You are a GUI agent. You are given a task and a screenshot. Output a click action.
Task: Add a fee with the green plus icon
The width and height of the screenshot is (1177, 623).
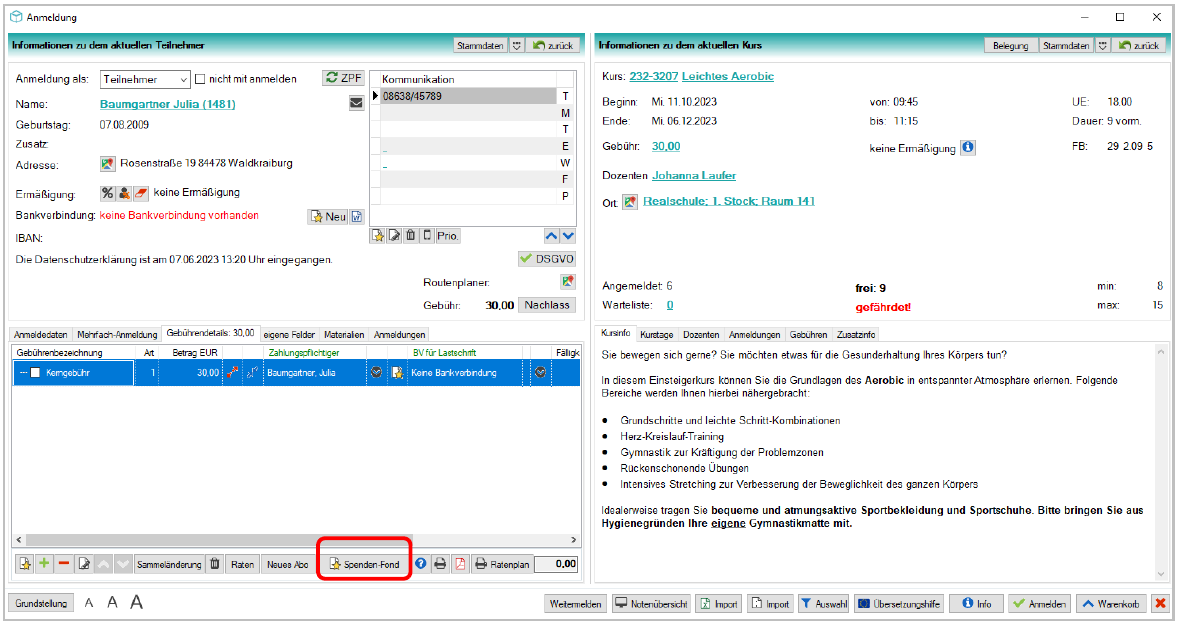44,564
